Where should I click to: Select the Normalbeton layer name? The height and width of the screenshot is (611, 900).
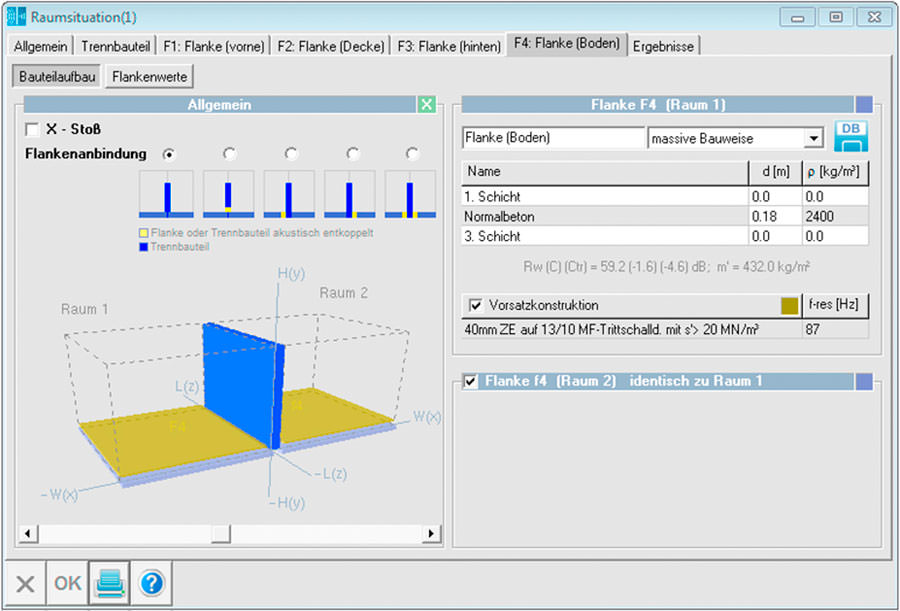point(605,216)
